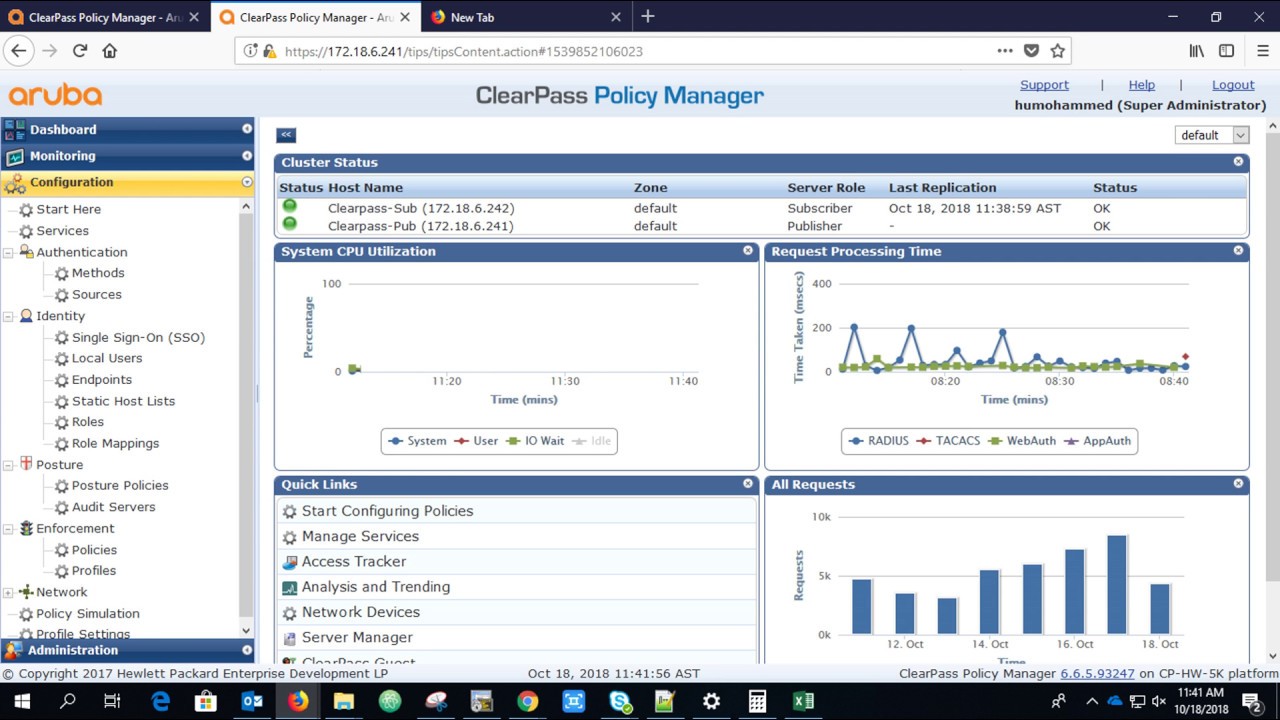
Task: Click the Analysis and Trending icon
Action: [289, 587]
